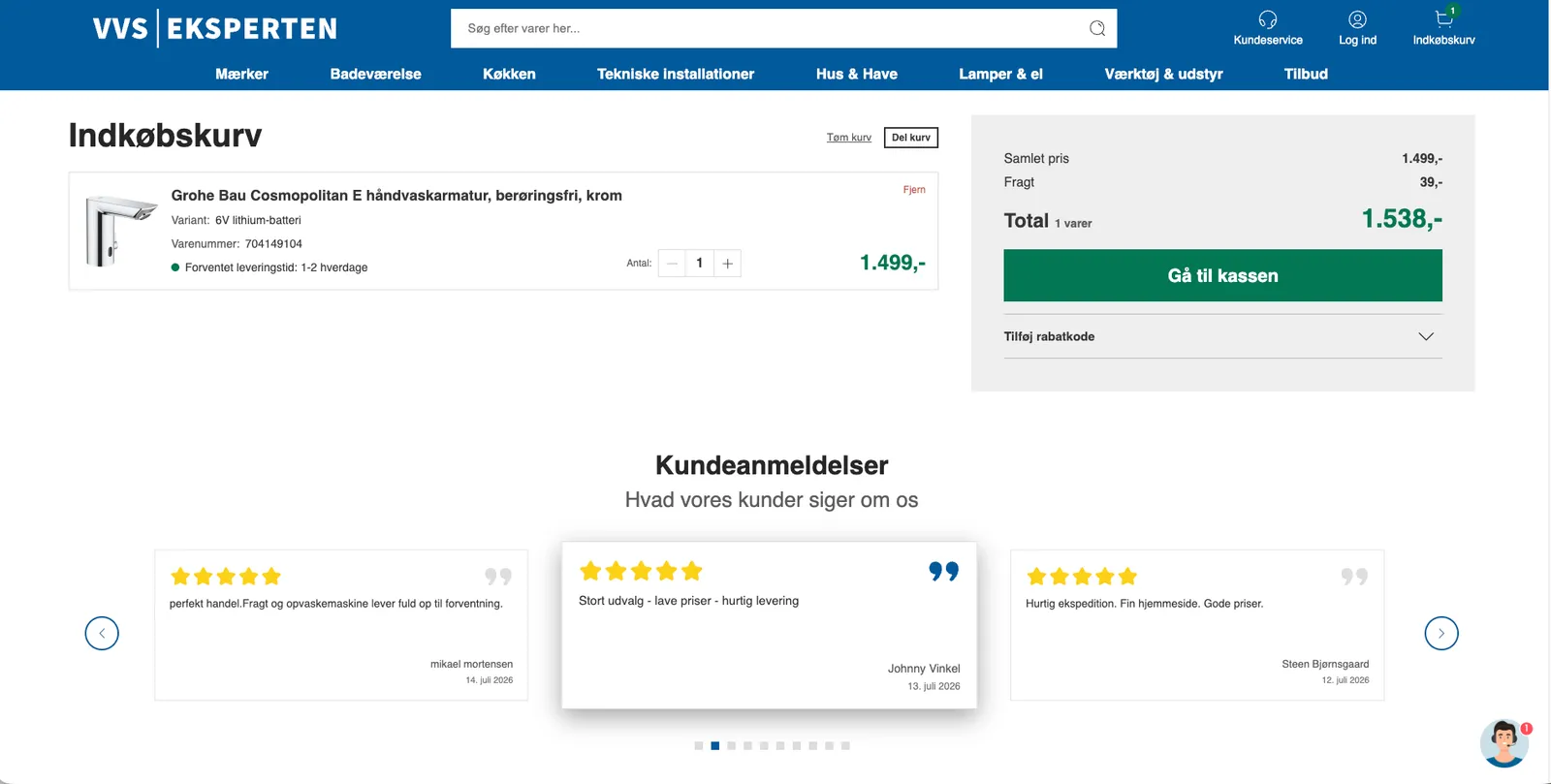Click the Steen Bjørnsgaard review card
The image size is (1551, 784).
pos(1197,625)
